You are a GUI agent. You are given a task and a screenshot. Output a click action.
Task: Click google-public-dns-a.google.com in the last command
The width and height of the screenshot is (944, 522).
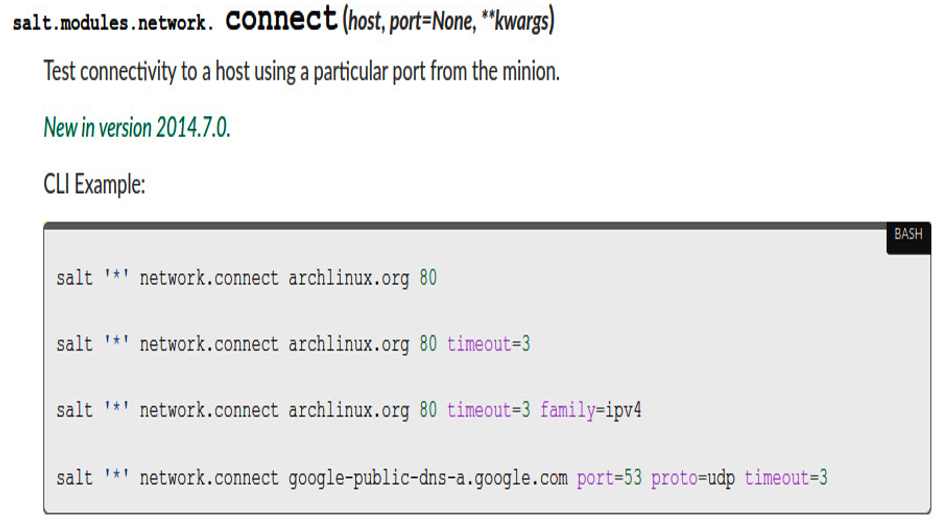[427, 478]
